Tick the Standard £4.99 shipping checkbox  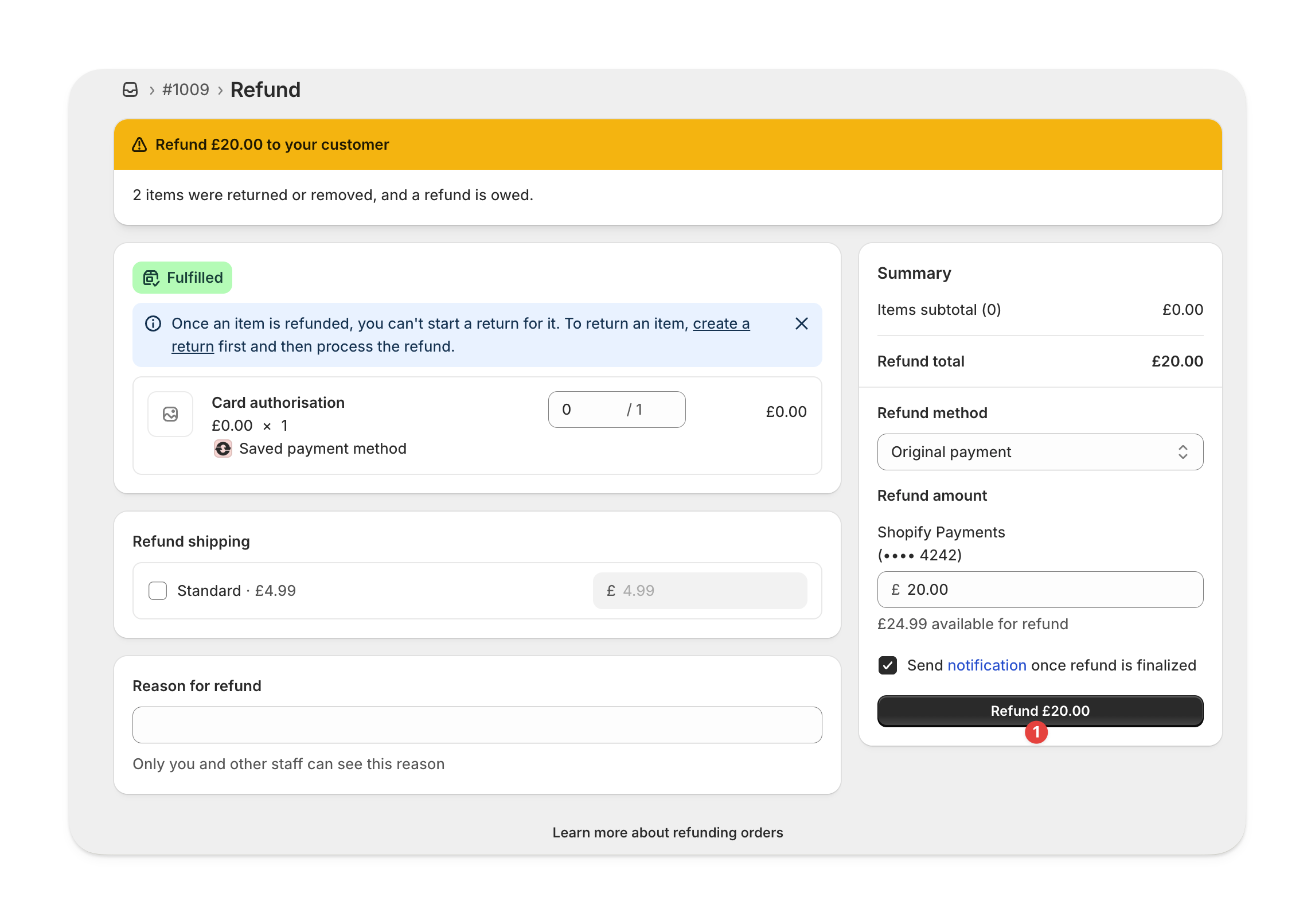[x=158, y=591]
